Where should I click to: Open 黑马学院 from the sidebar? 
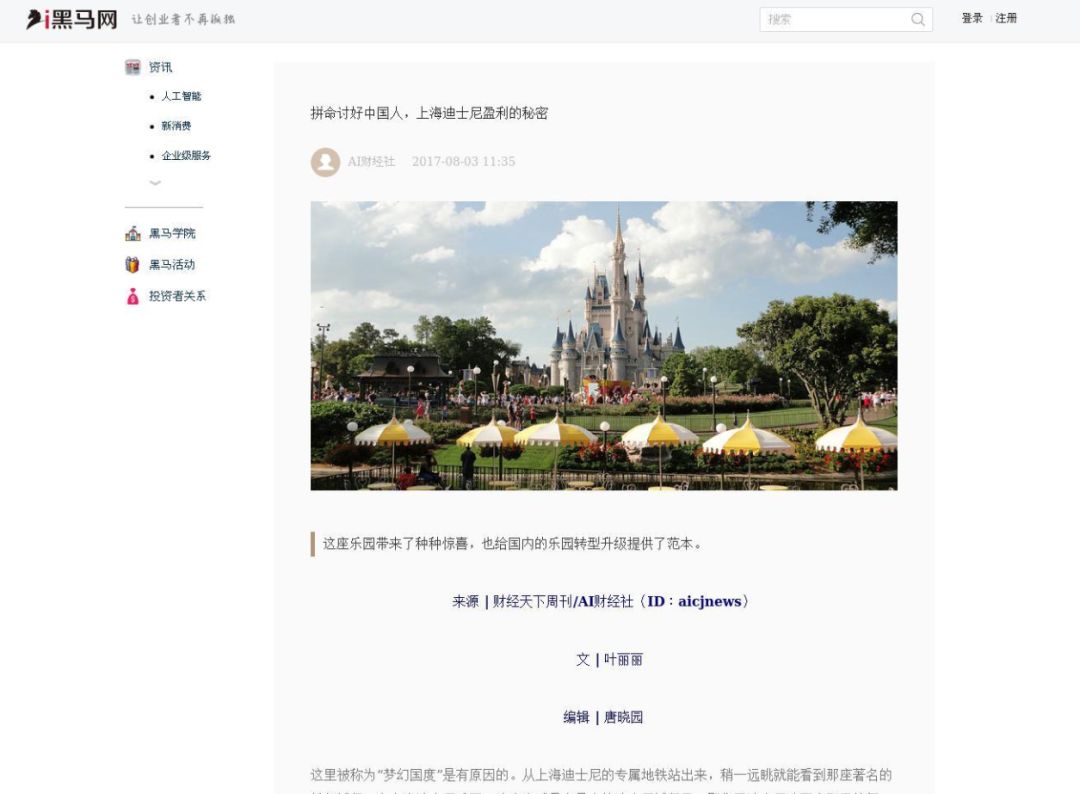coord(172,233)
